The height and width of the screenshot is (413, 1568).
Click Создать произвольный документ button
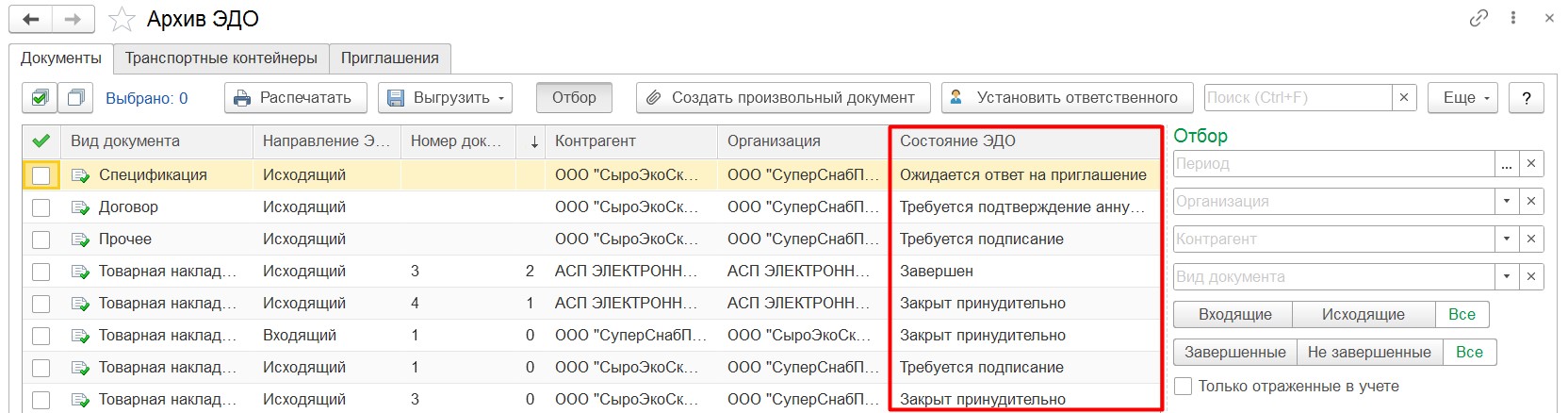(x=782, y=97)
